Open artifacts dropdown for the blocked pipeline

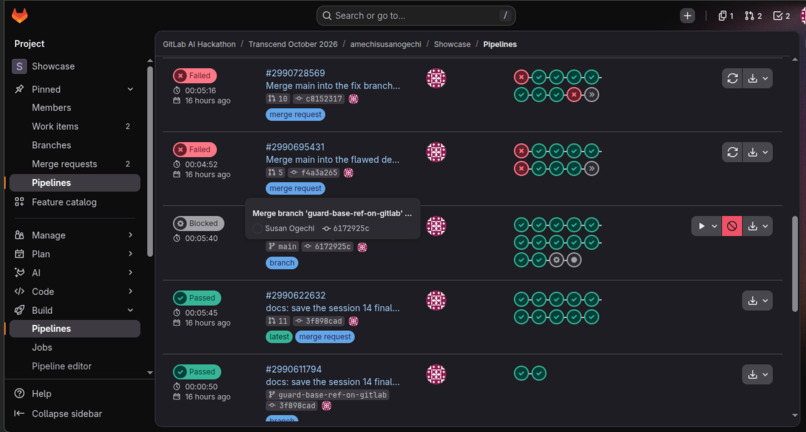pos(758,226)
